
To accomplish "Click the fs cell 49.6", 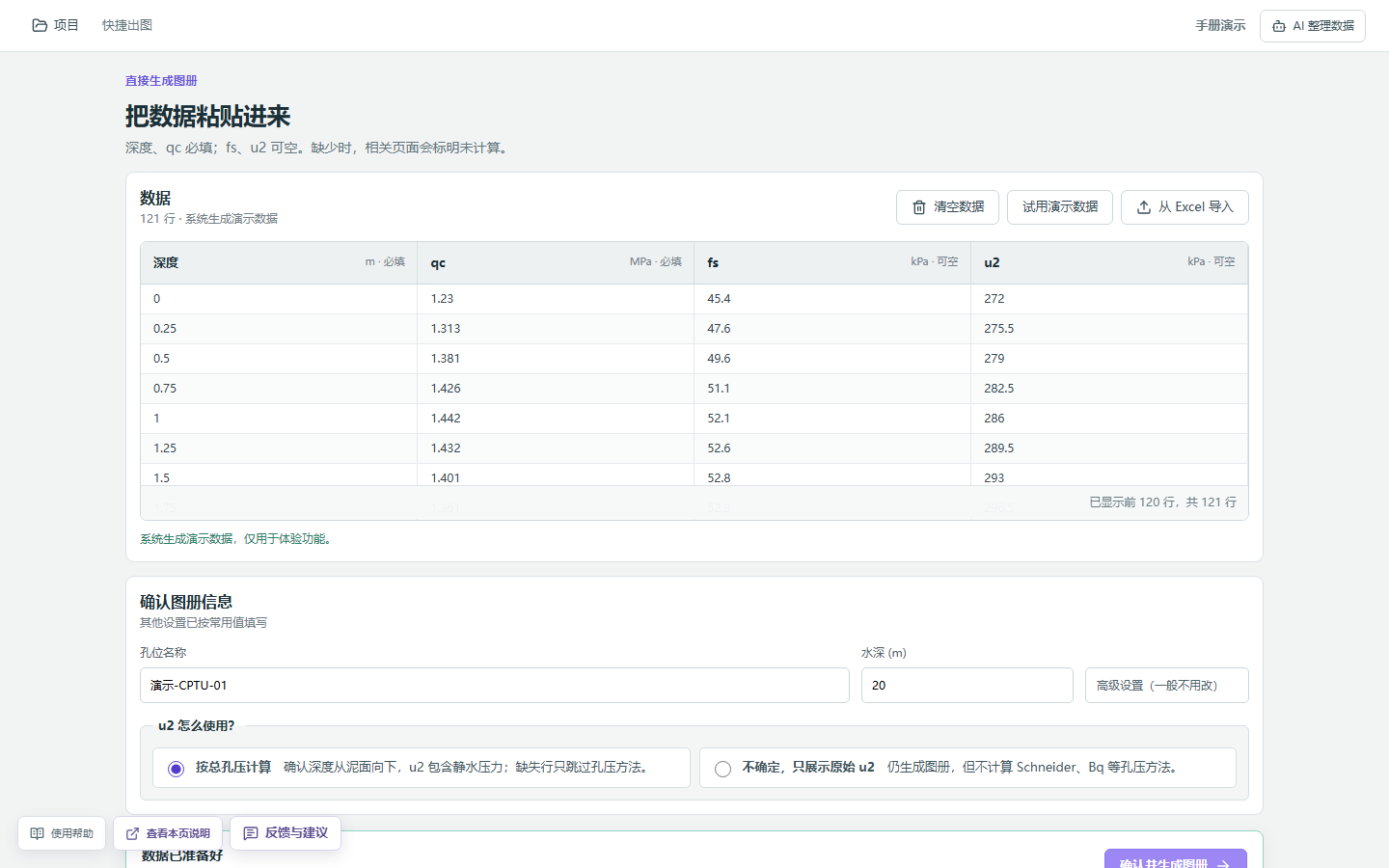I will click(x=832, y=359).
